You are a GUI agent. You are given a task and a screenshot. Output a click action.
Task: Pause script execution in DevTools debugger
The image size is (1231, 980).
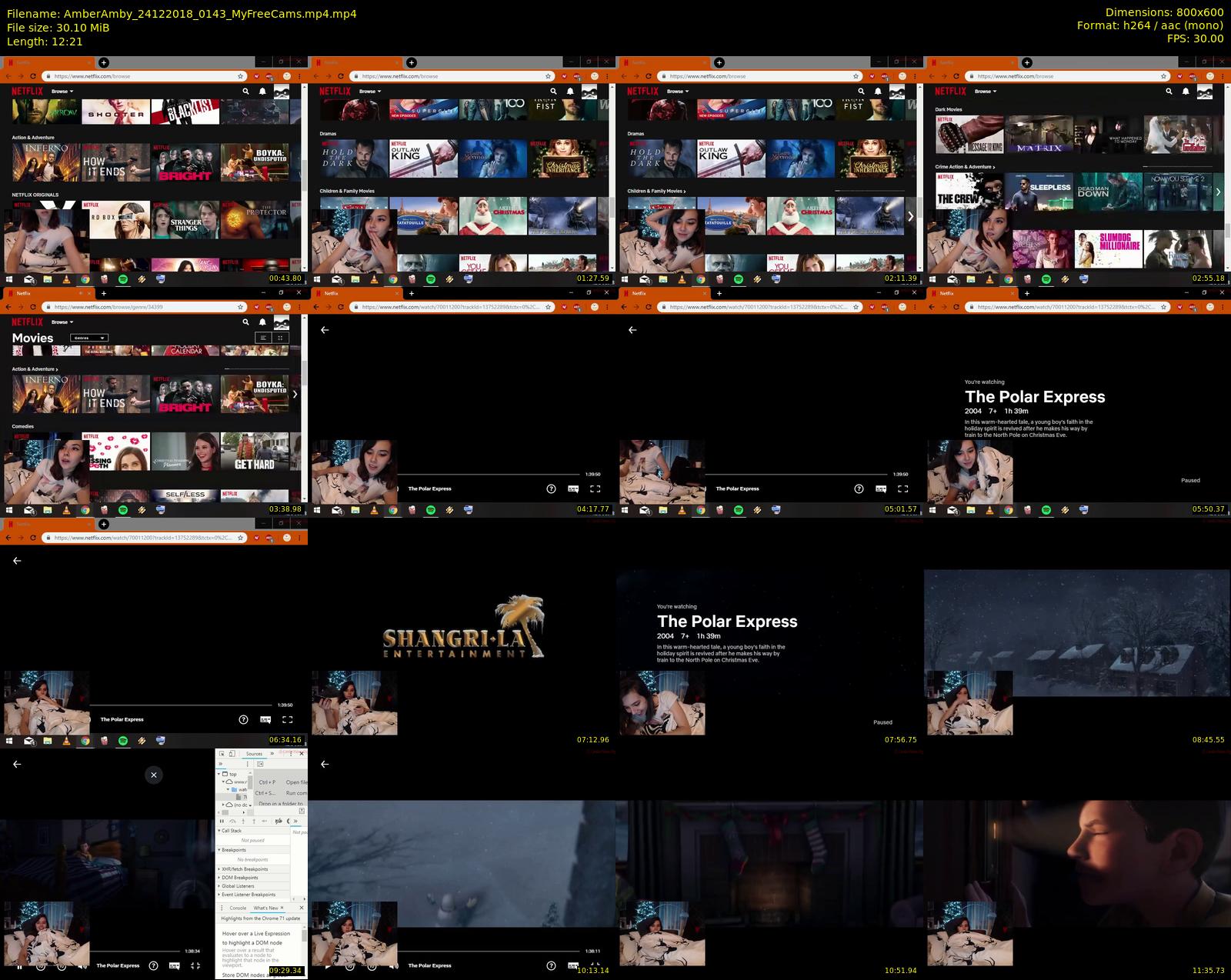[x=222, y=821]
